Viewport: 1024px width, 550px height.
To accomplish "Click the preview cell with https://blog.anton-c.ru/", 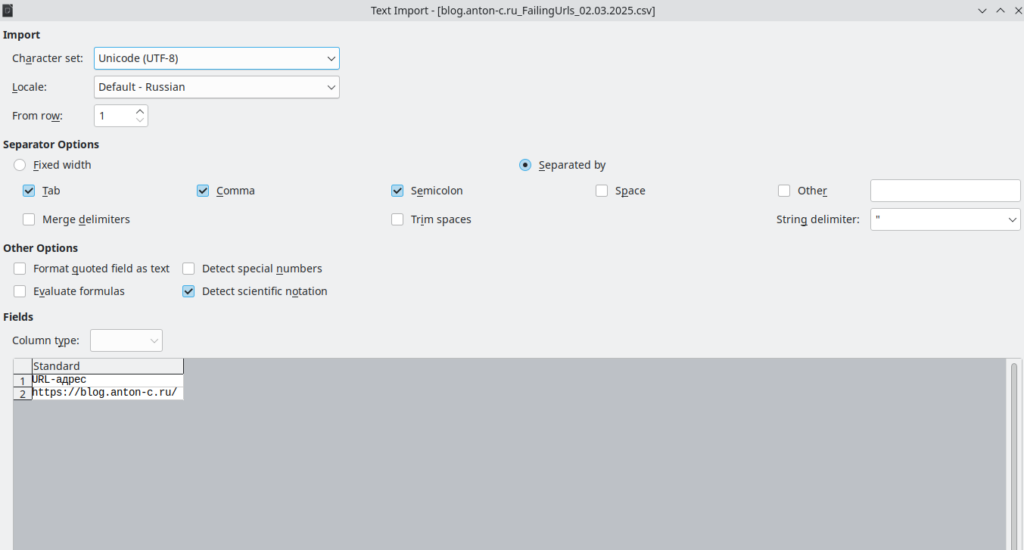I will pos(107,393).
